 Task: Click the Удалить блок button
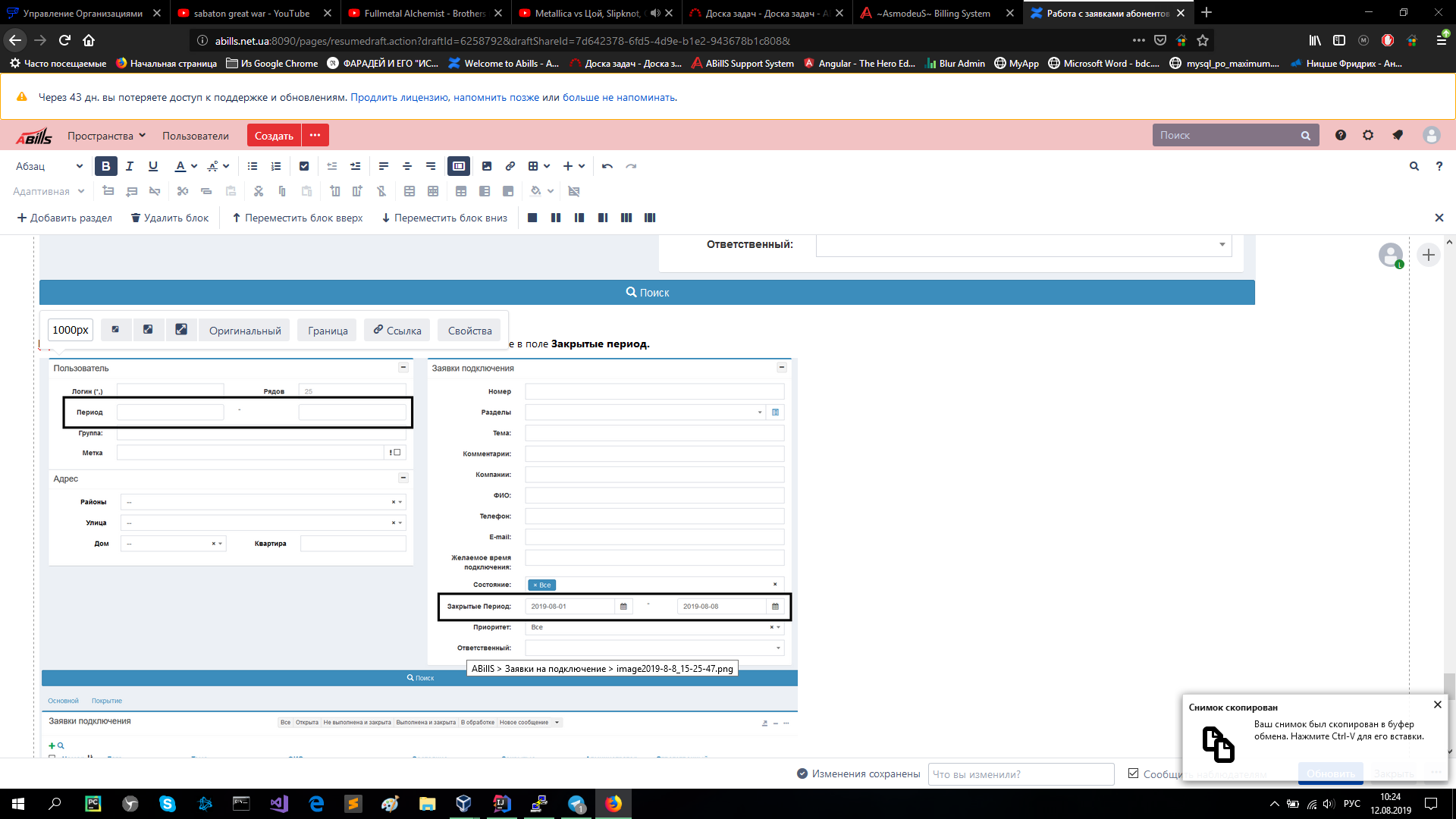tap(170, 218)
